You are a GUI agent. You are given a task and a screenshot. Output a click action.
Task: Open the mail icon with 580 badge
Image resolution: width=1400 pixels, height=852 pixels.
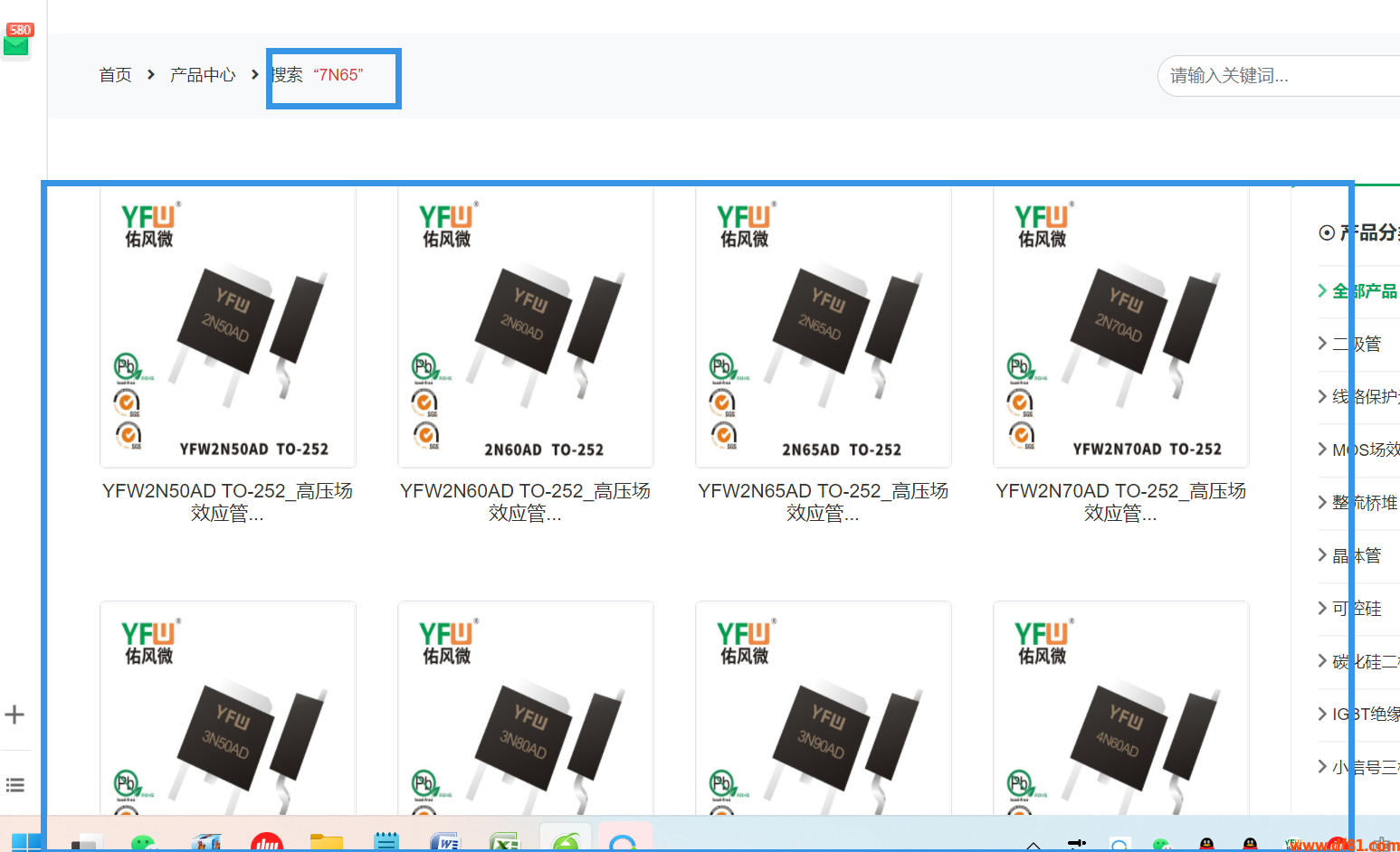click(x=16, y=41)
